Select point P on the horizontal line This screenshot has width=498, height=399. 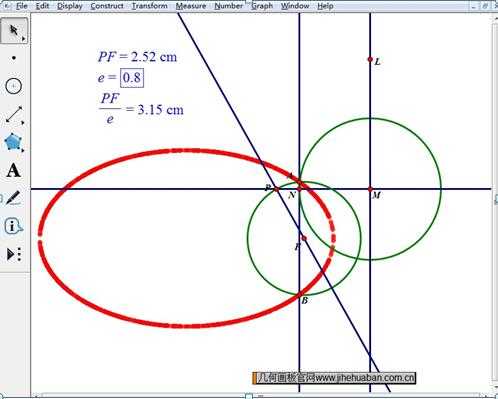click(276, 189)
